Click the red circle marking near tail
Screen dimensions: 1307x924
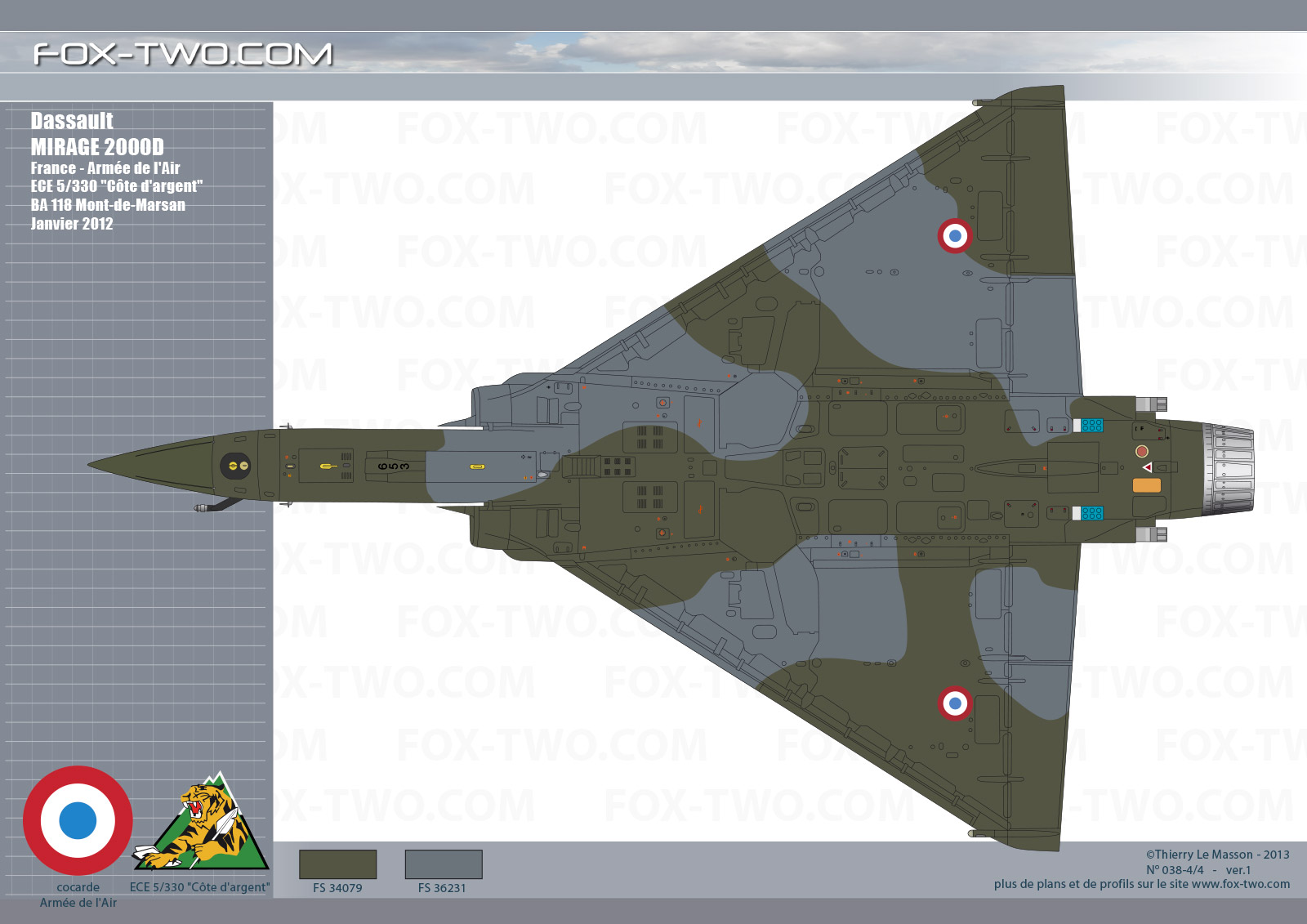click(x=1142, y=451)
